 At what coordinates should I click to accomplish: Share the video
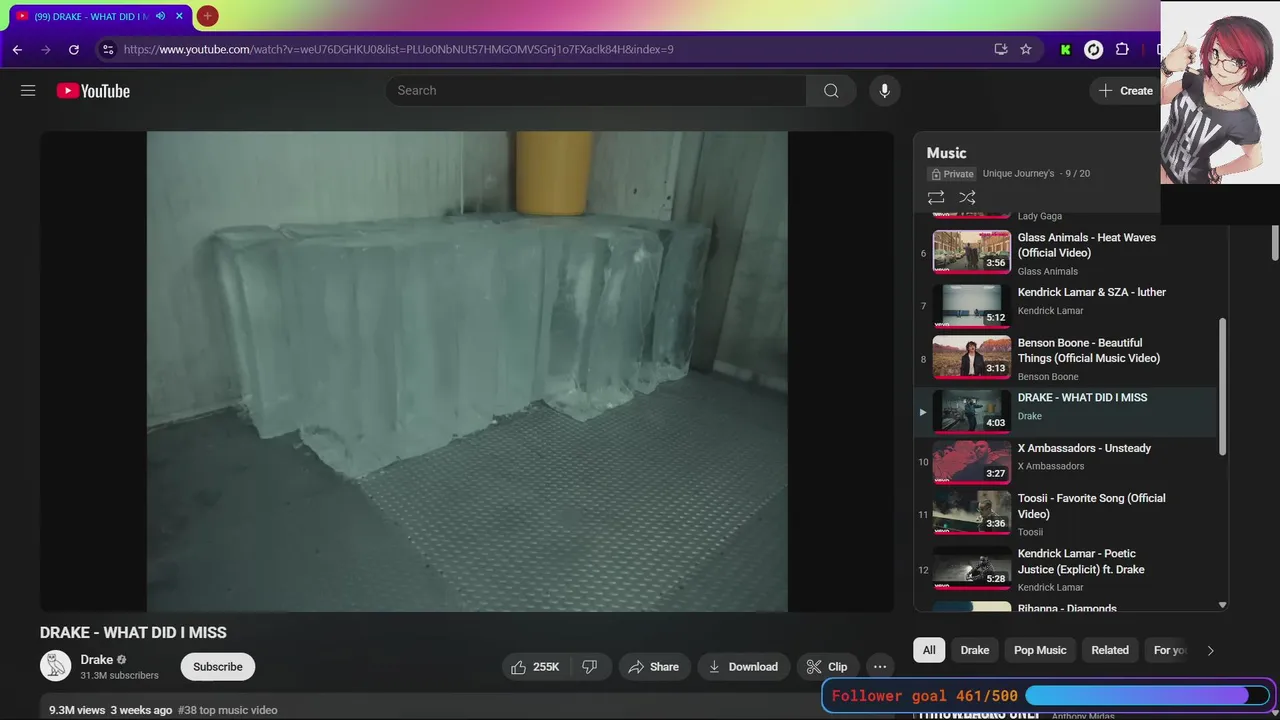coord(654,667)
